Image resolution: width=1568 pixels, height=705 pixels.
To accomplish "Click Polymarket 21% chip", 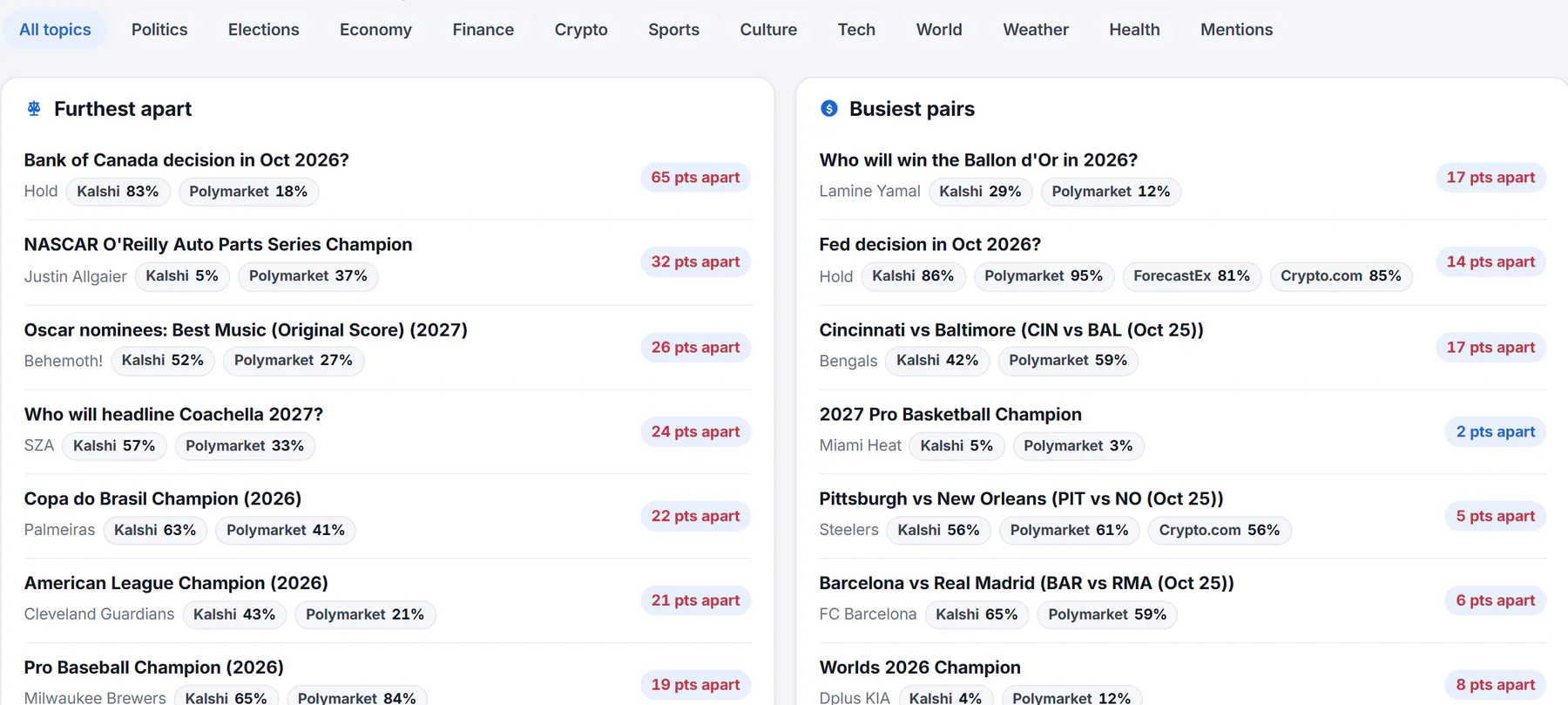I will (x=365, y=615).
